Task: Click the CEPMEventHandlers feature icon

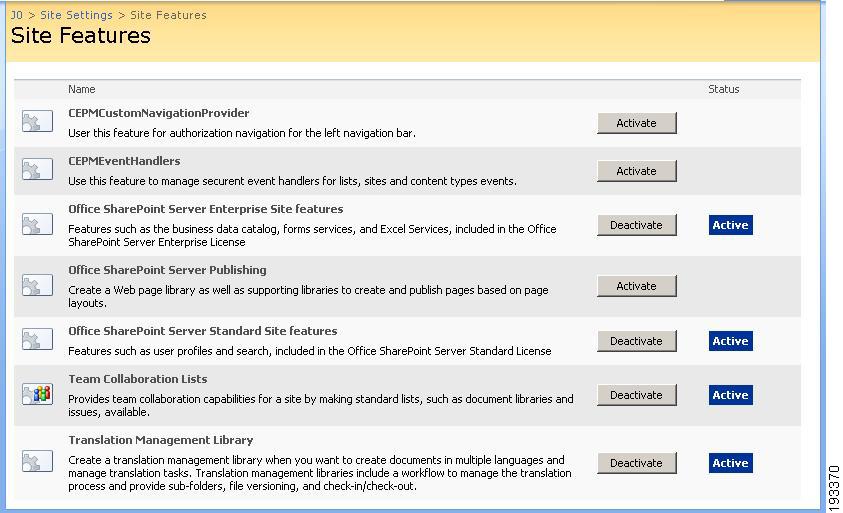Action: click(x=37, y=169)
